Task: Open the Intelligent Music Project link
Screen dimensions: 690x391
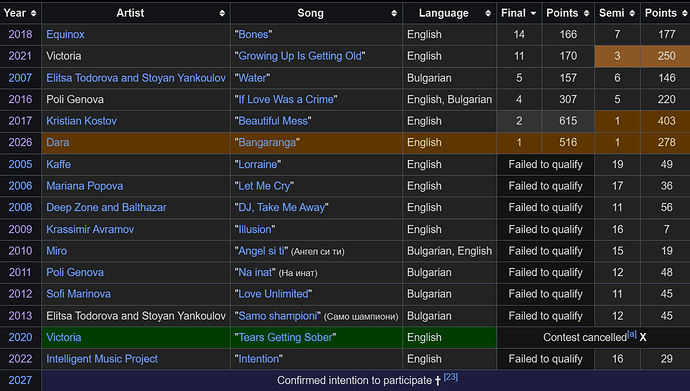Action: click(102, 359)
